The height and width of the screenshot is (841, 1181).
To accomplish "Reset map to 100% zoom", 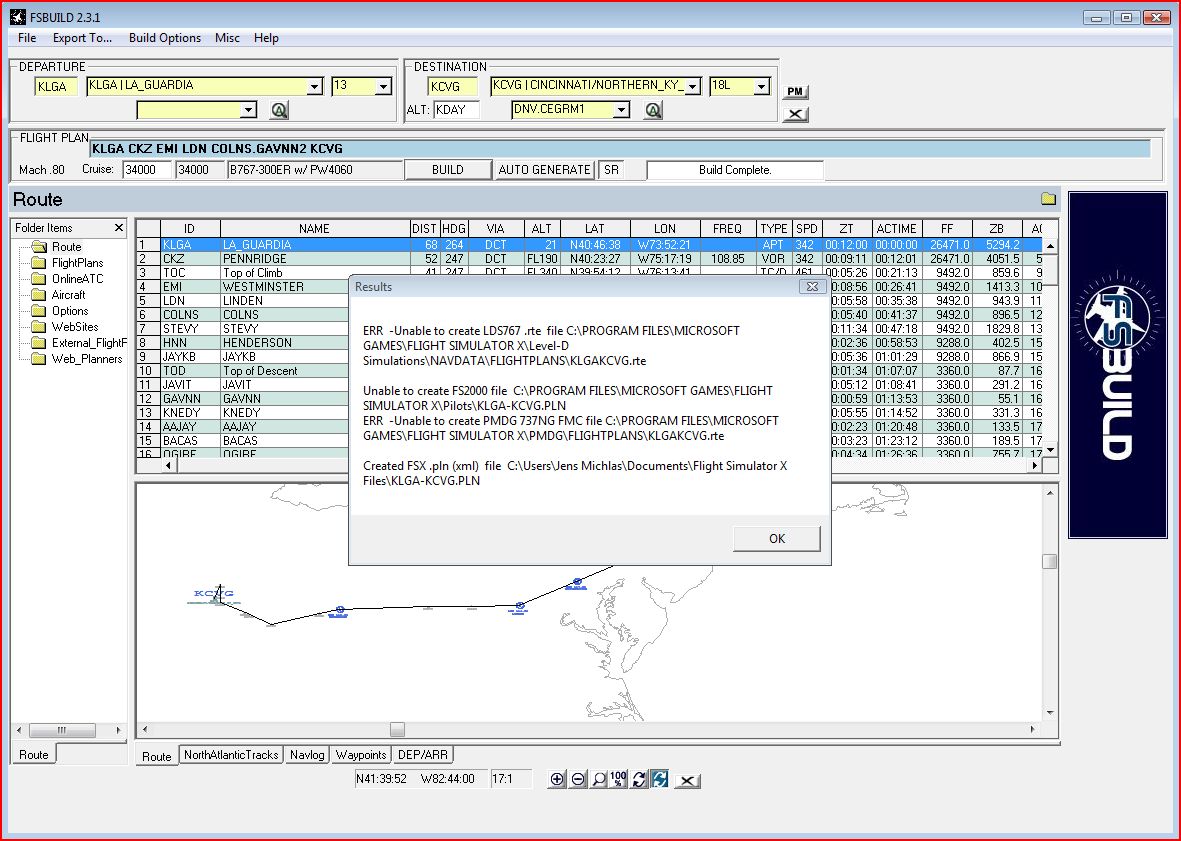I will (618, 779).
